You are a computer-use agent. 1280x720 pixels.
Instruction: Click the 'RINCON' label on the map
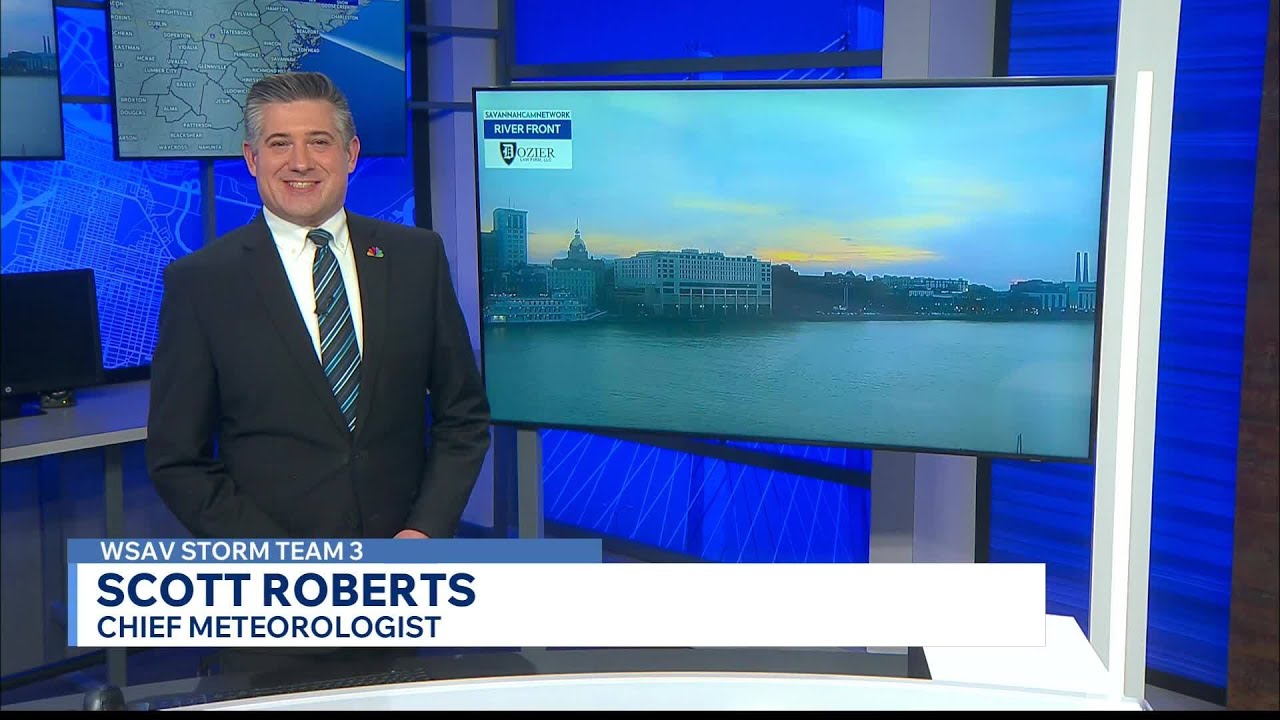pyautogui.click(x=272, y=44)
